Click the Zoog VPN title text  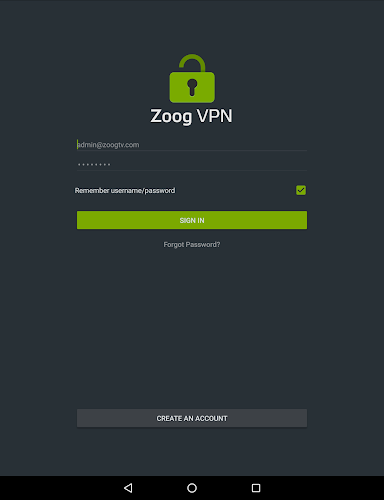pyautogui.click(x=191, y=116)
